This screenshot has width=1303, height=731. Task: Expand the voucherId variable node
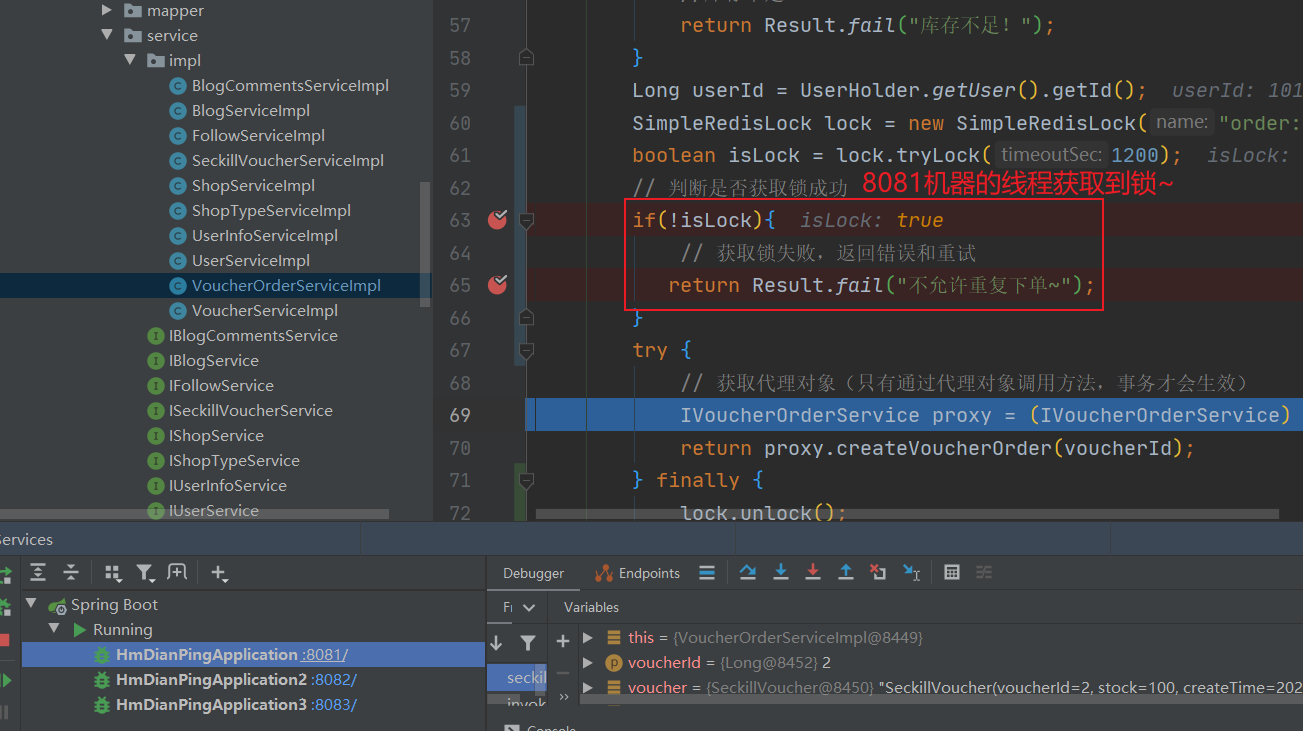pos(588,663)
